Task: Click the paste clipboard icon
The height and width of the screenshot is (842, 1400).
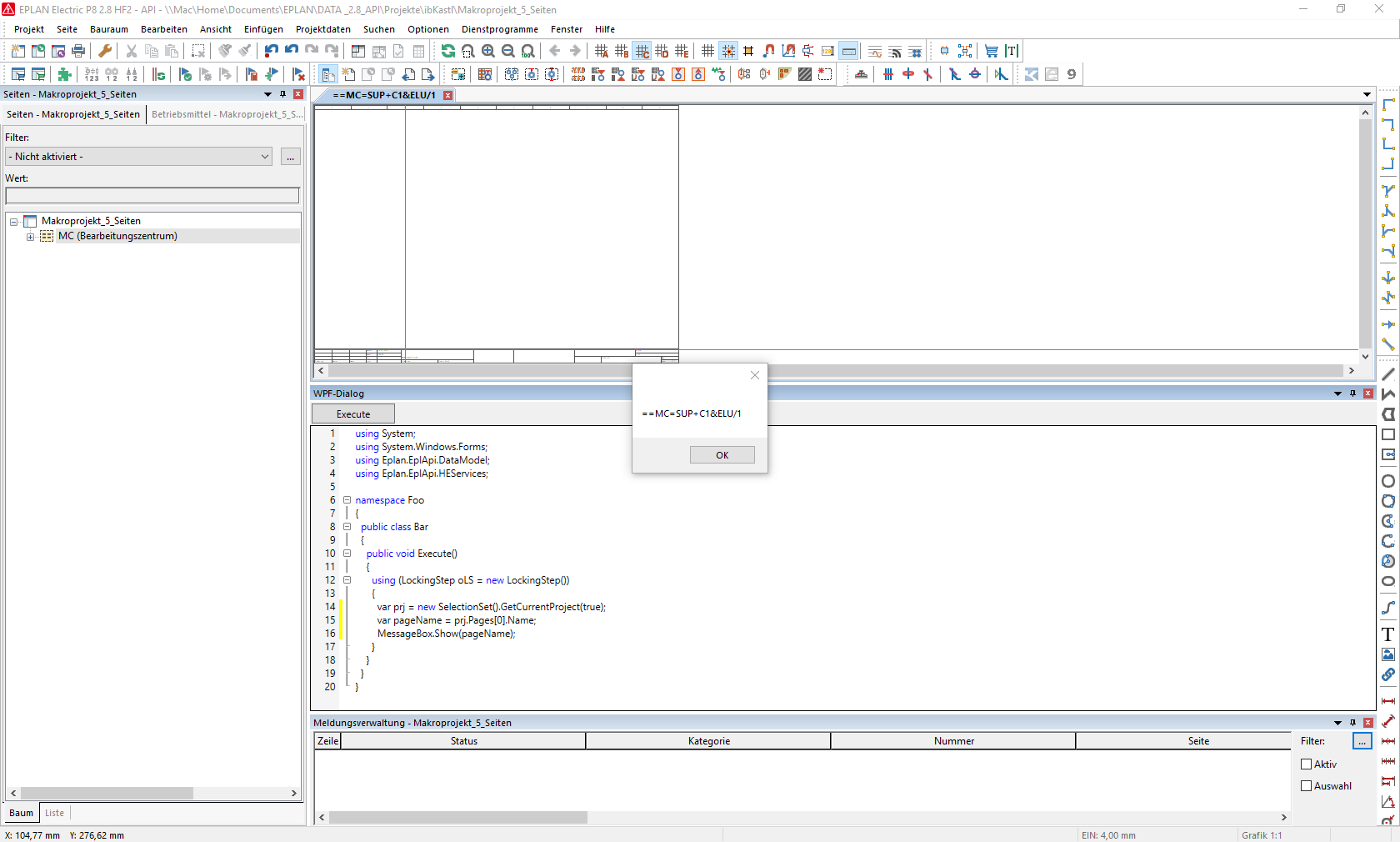Action: (172, 51)
